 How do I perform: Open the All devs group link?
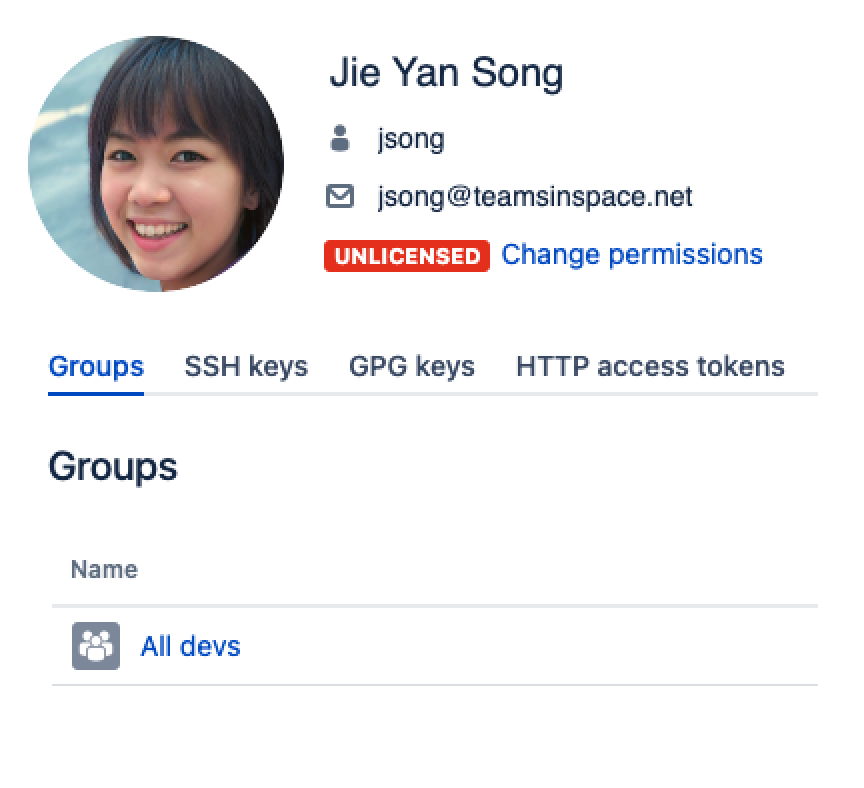(191, 646)
